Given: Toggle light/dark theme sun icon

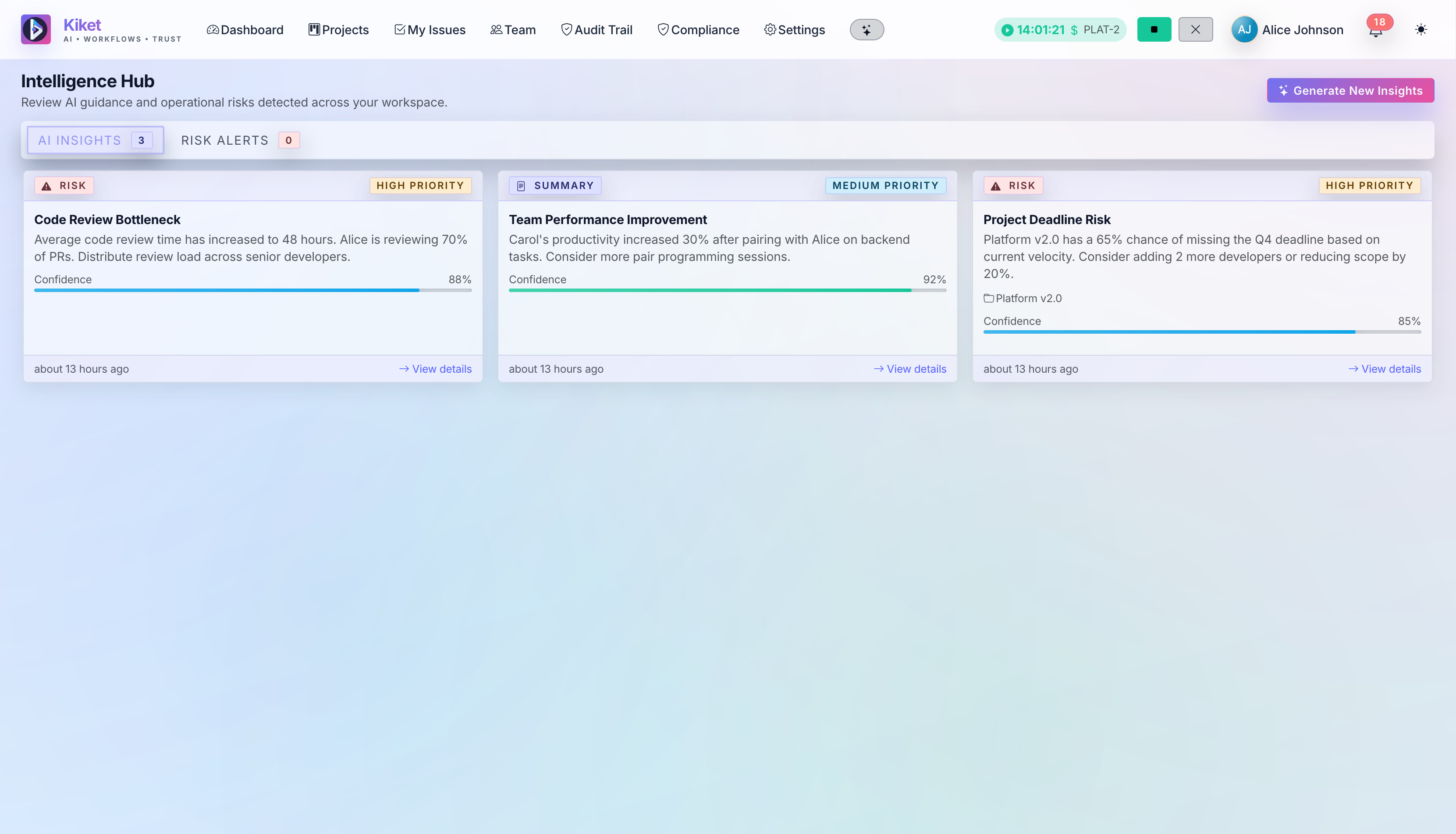Looking at the screenshot, I should click(x=1420, y=29).
